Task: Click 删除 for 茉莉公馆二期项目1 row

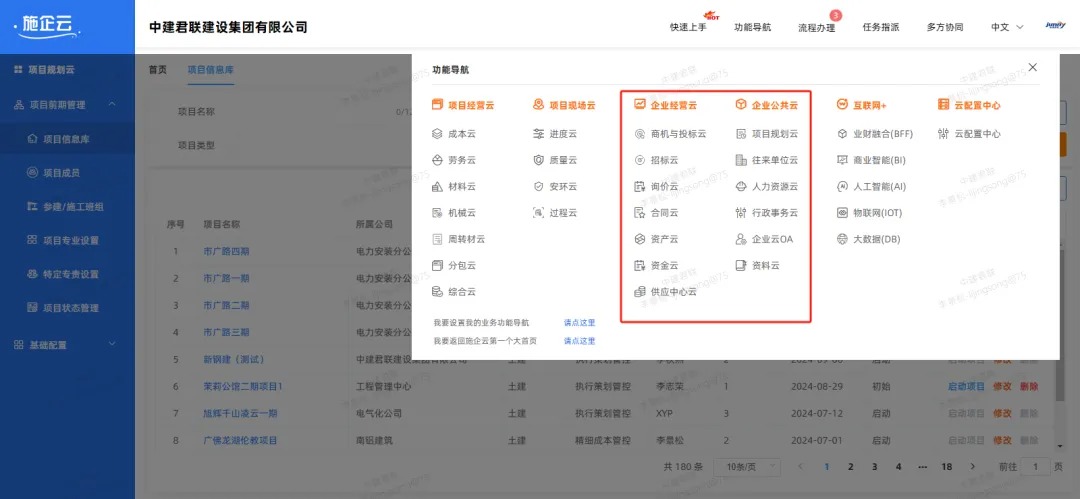Action: point(1028,387)
